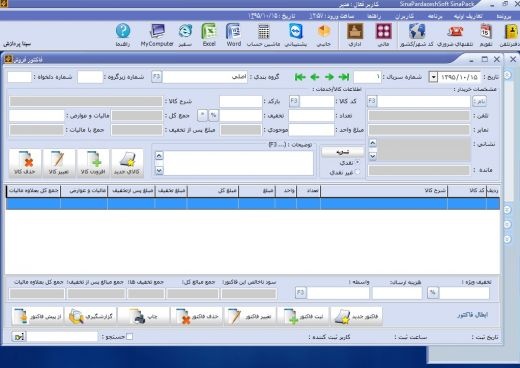
Task: Open the Internet Explorer browser icon
Action: [185, 35]
